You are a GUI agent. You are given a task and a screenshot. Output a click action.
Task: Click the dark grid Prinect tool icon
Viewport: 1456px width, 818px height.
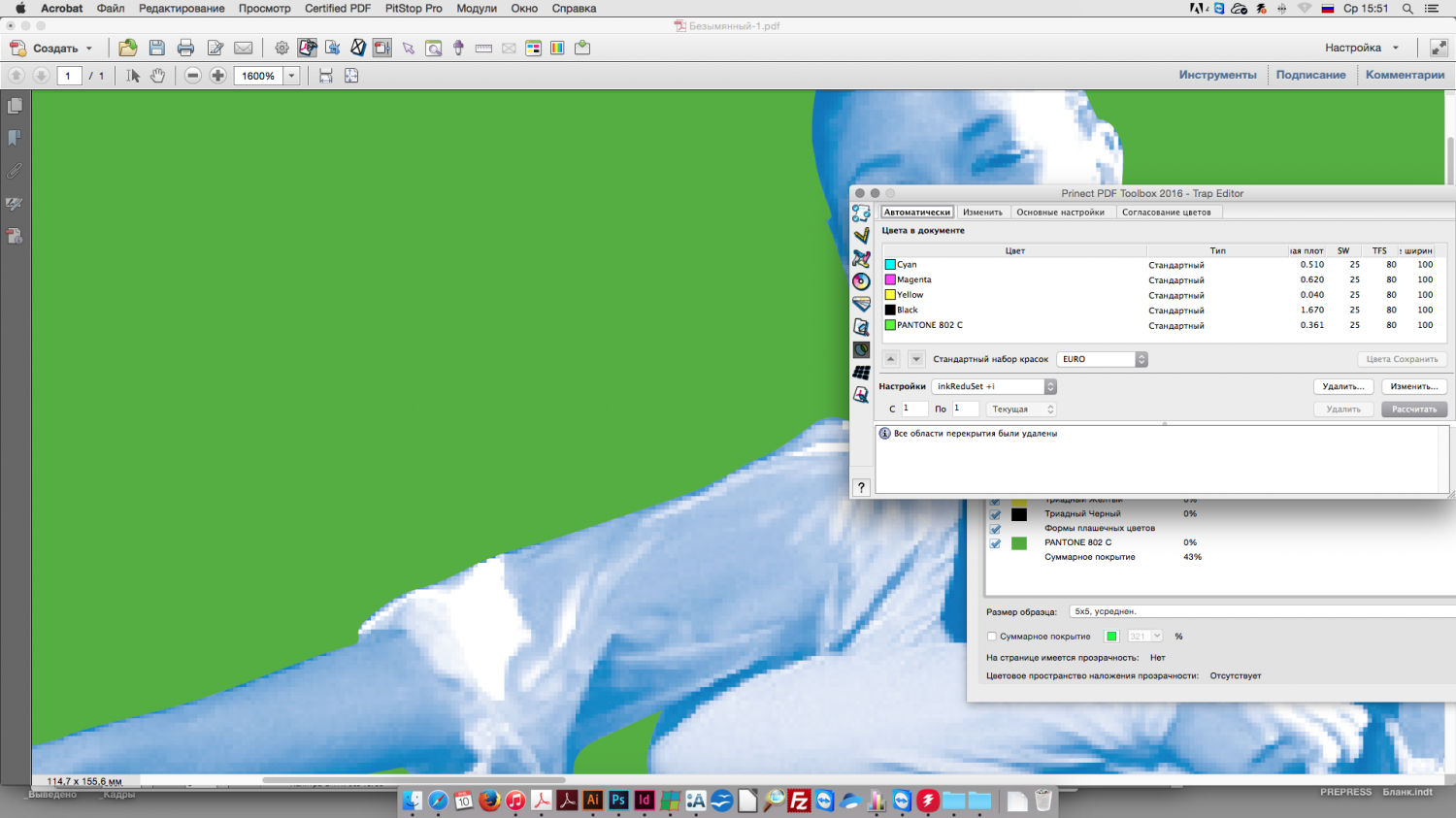861,373
